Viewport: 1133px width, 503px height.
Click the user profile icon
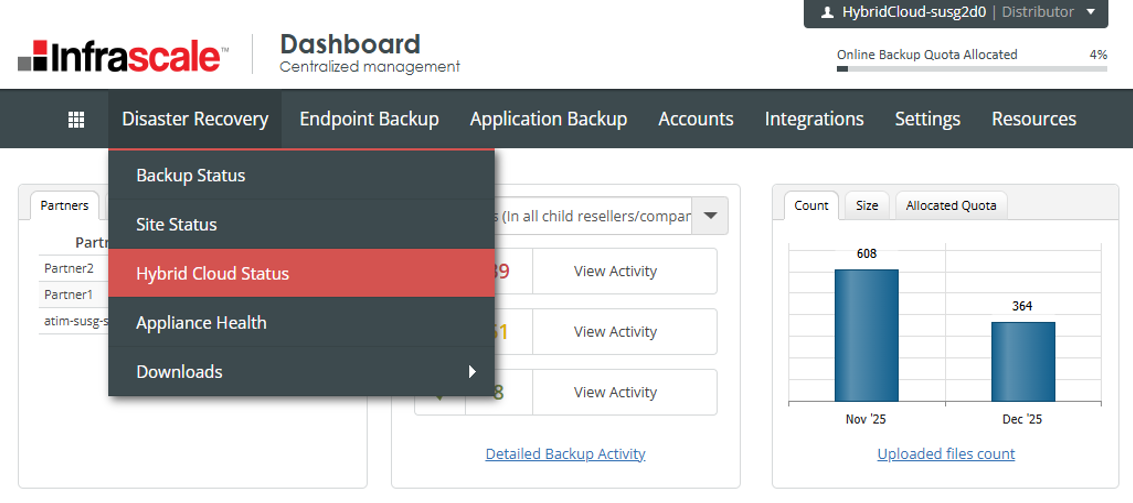(x=827, y=13)
